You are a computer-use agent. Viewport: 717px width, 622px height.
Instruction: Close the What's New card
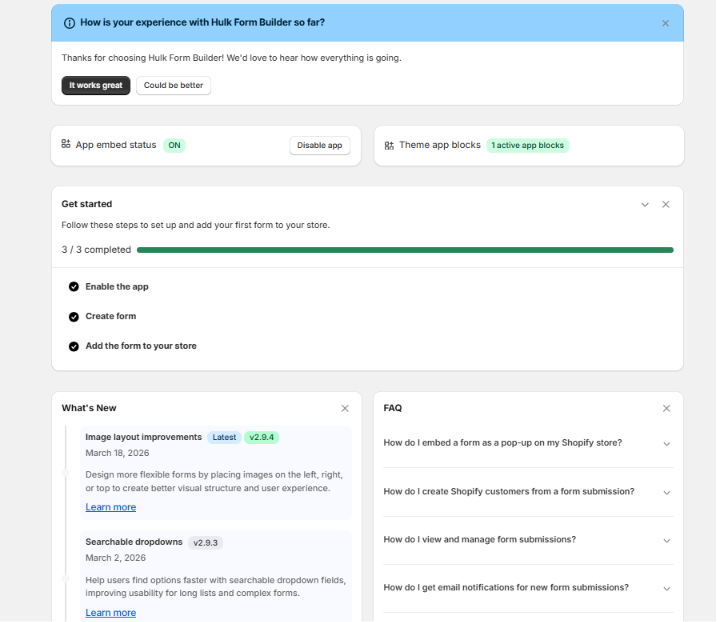(345, 408)
